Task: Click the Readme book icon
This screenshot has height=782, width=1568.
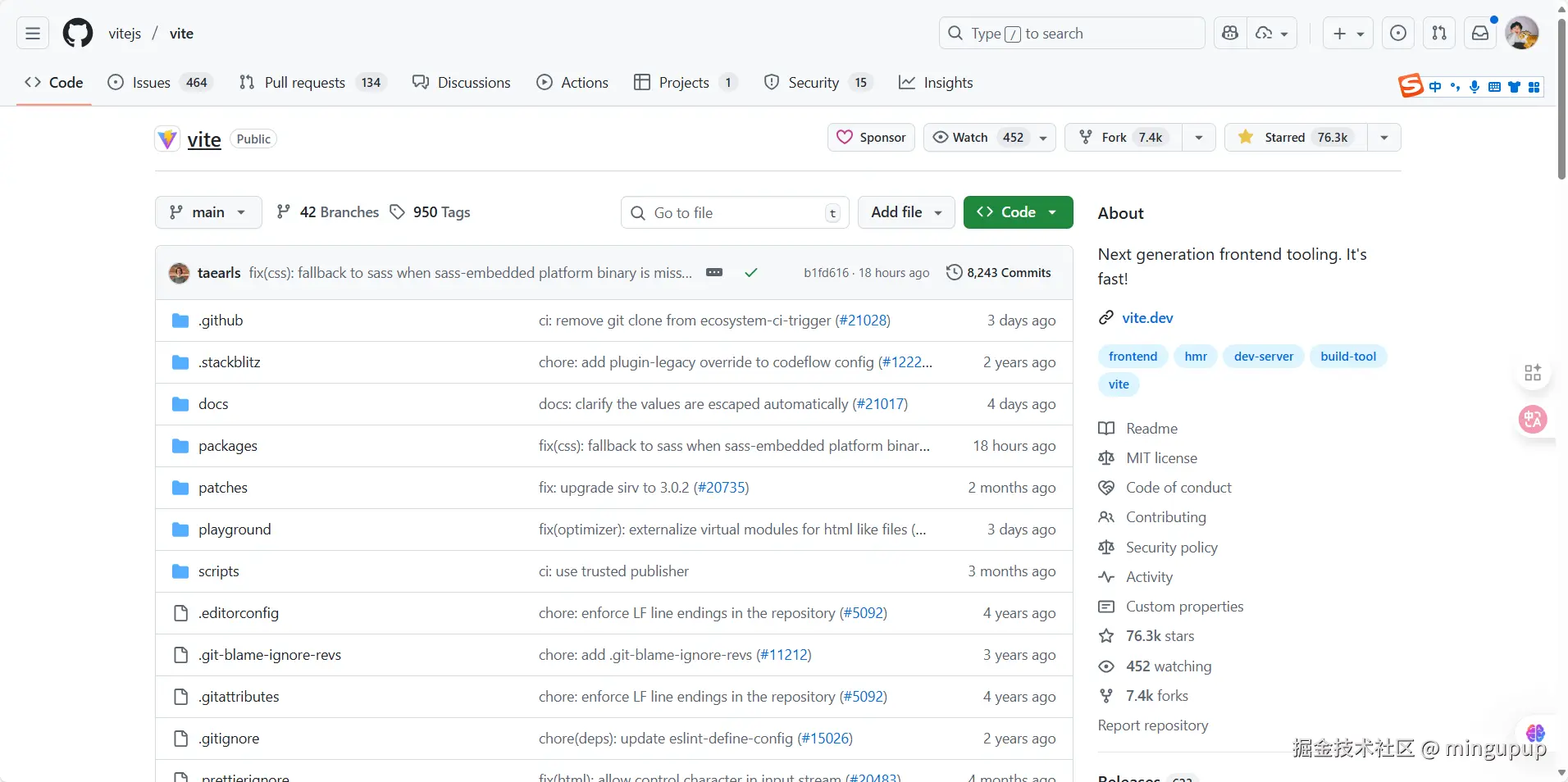Action: pos(1106,429)
